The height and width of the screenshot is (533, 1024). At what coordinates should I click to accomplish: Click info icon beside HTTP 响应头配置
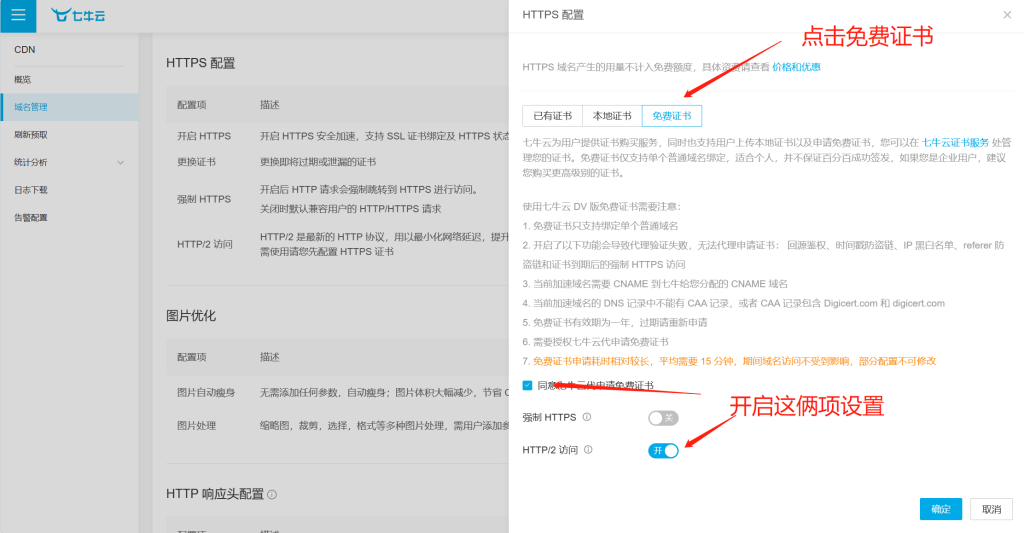(x=272, y=494)
